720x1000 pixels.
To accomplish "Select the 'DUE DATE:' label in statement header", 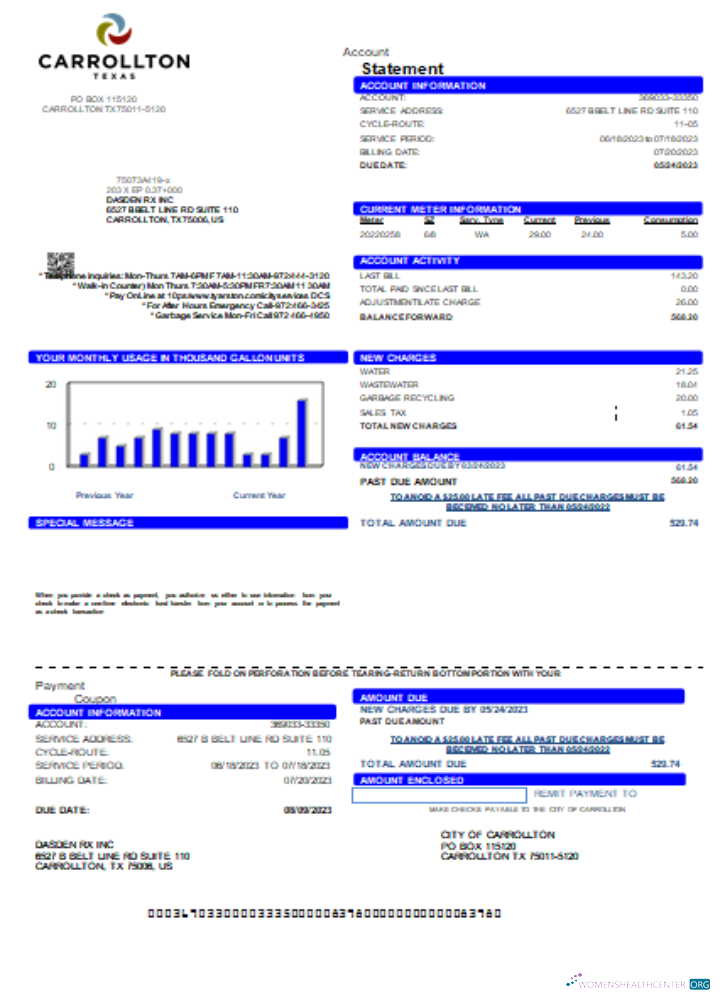I will (383, 165).
